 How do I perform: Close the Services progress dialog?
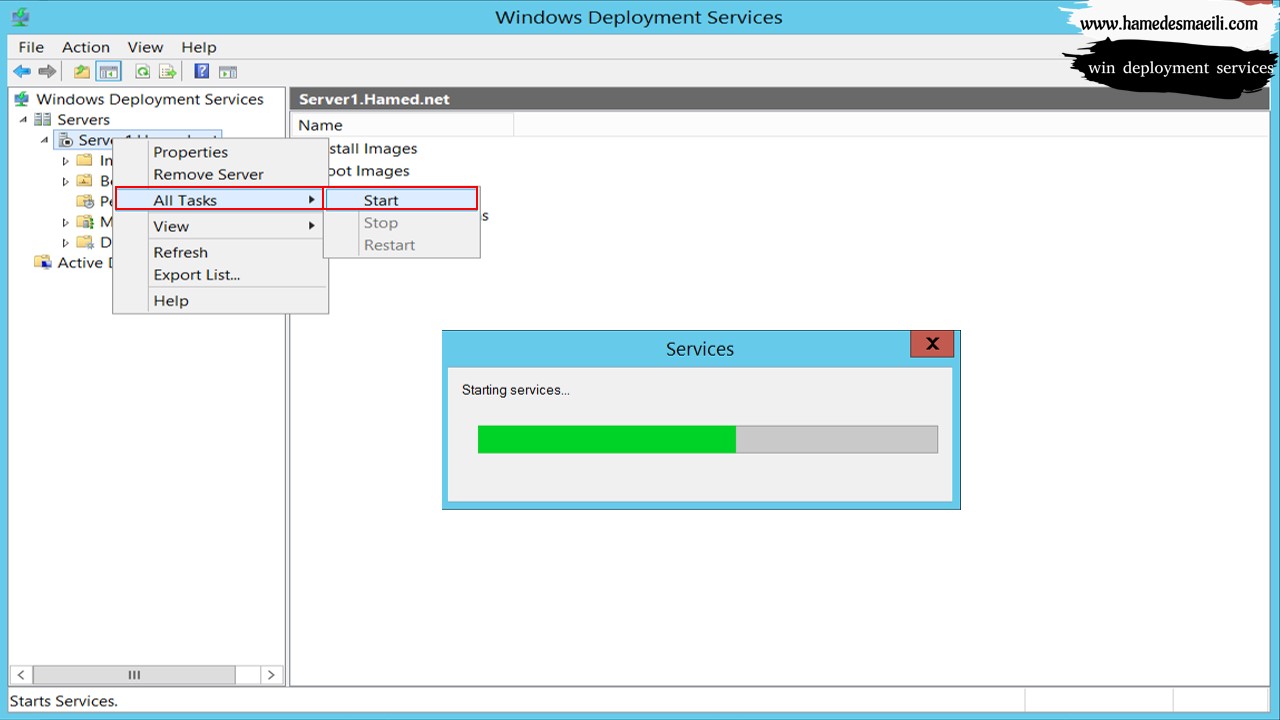click(932, 344)
